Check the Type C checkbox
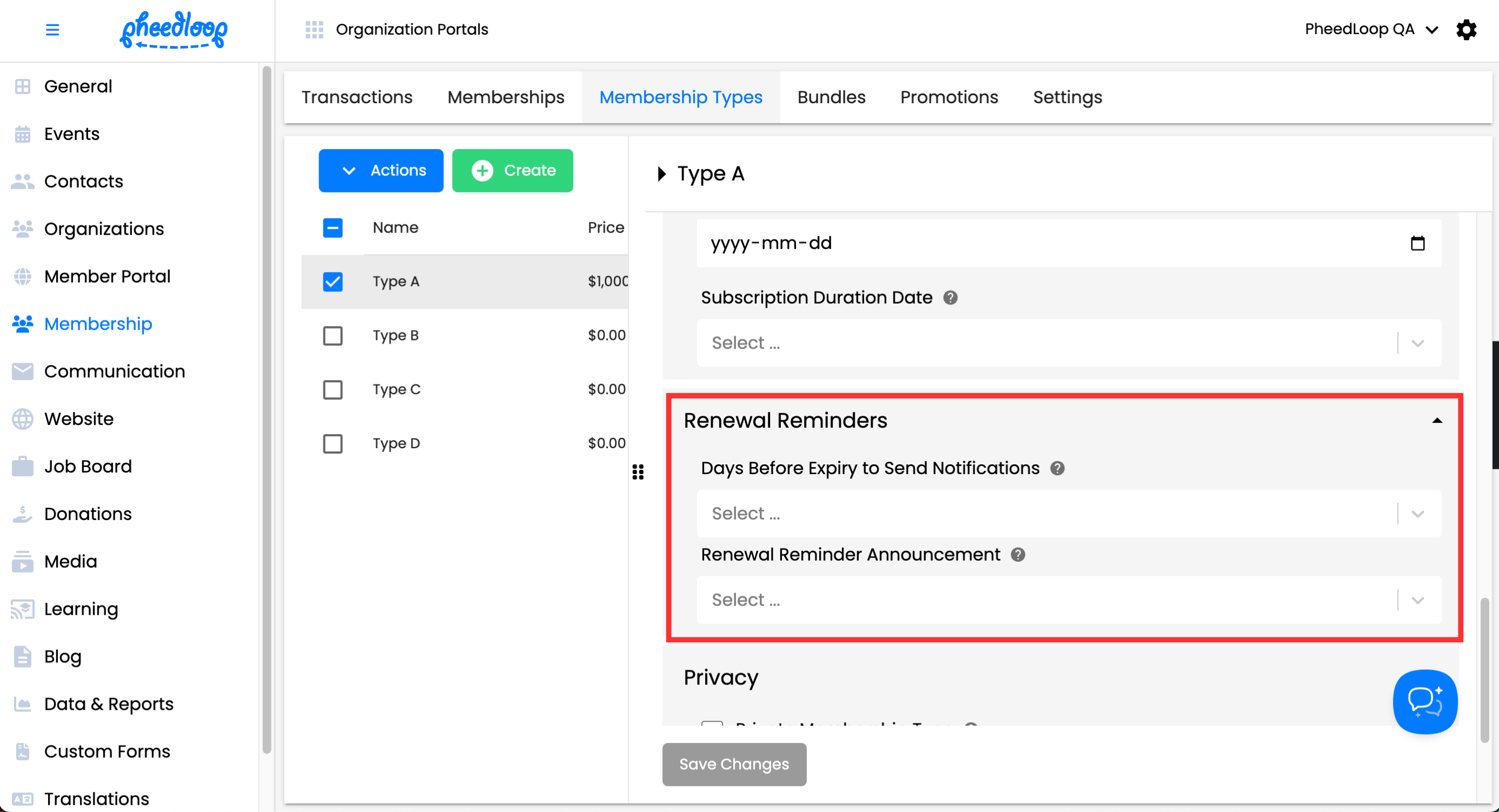 point(333,390)
